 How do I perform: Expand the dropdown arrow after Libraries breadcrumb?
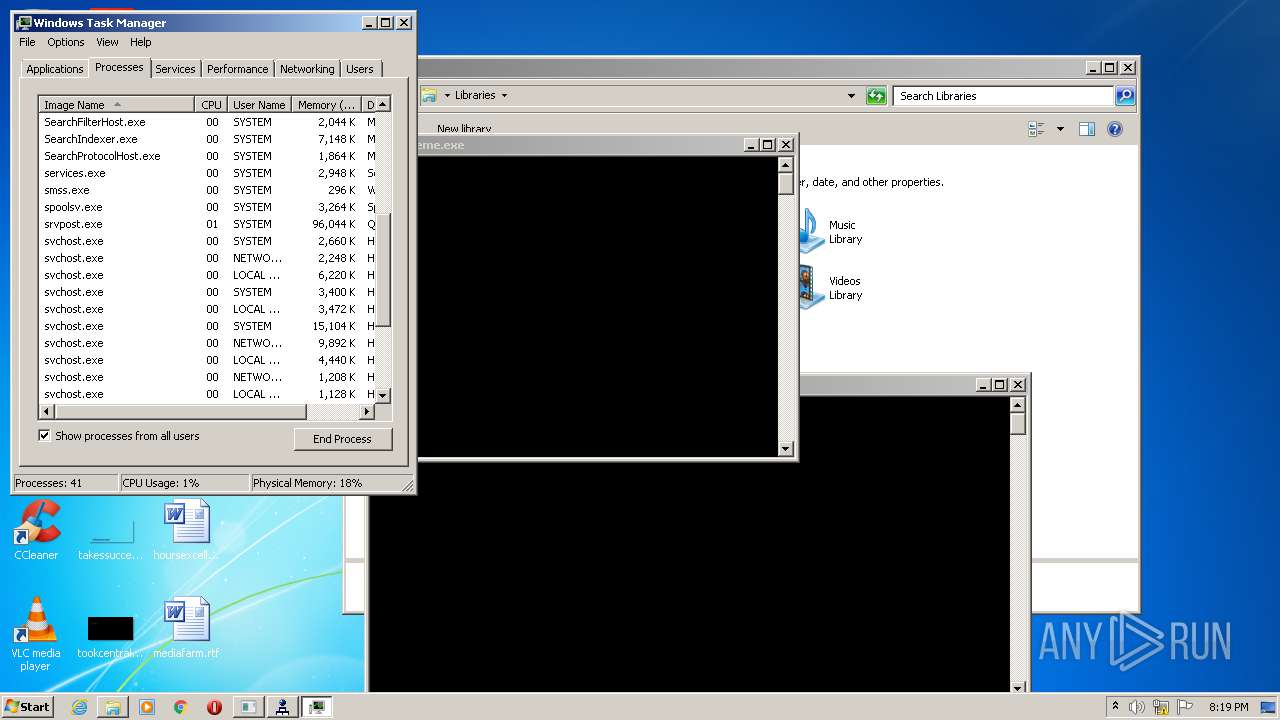504,96
